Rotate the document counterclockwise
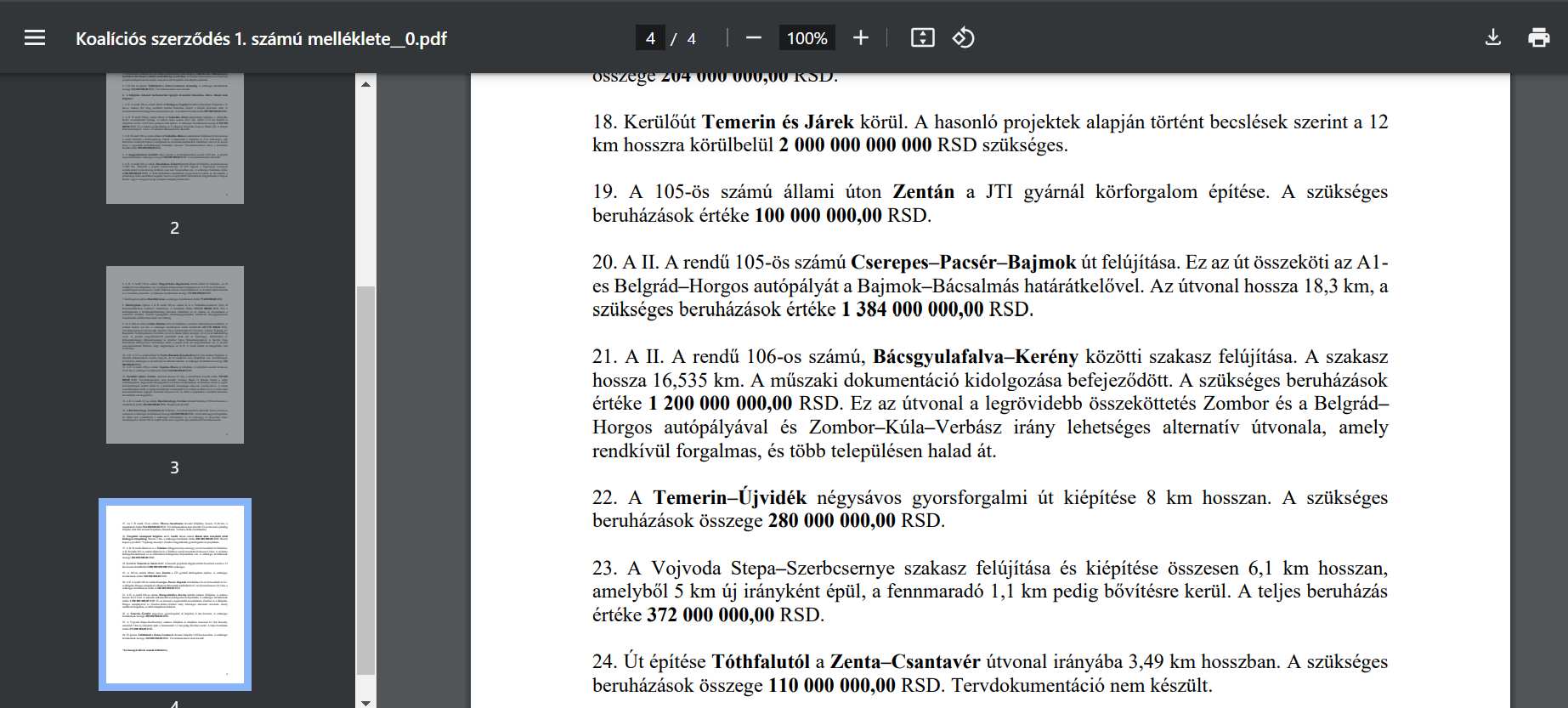Image resolution: width=1568 pixels, height=708 pixels. [963, 38]
